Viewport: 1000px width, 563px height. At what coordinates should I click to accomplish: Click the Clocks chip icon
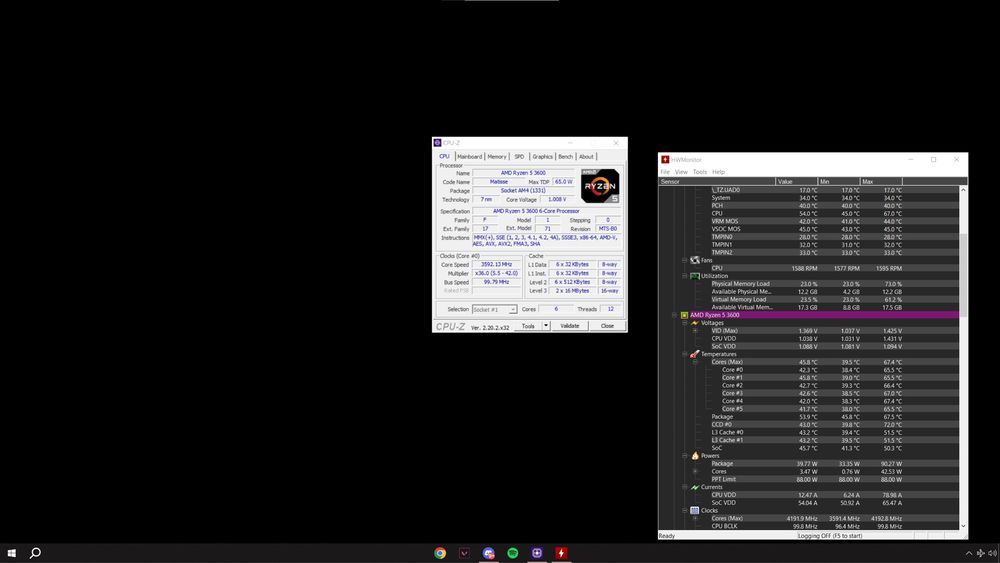tap(695, 510)
